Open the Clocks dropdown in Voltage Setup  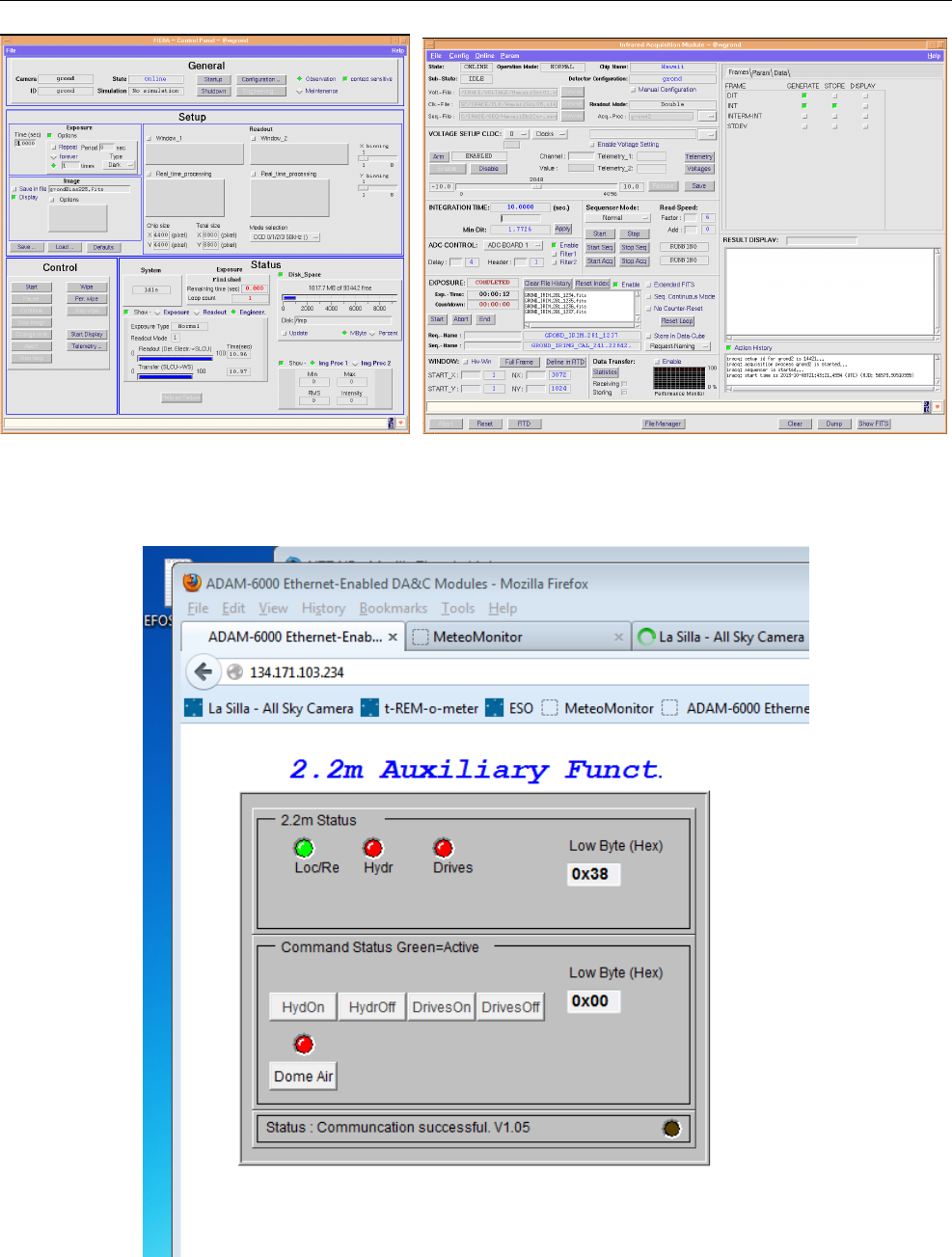(x=551, y=134)
